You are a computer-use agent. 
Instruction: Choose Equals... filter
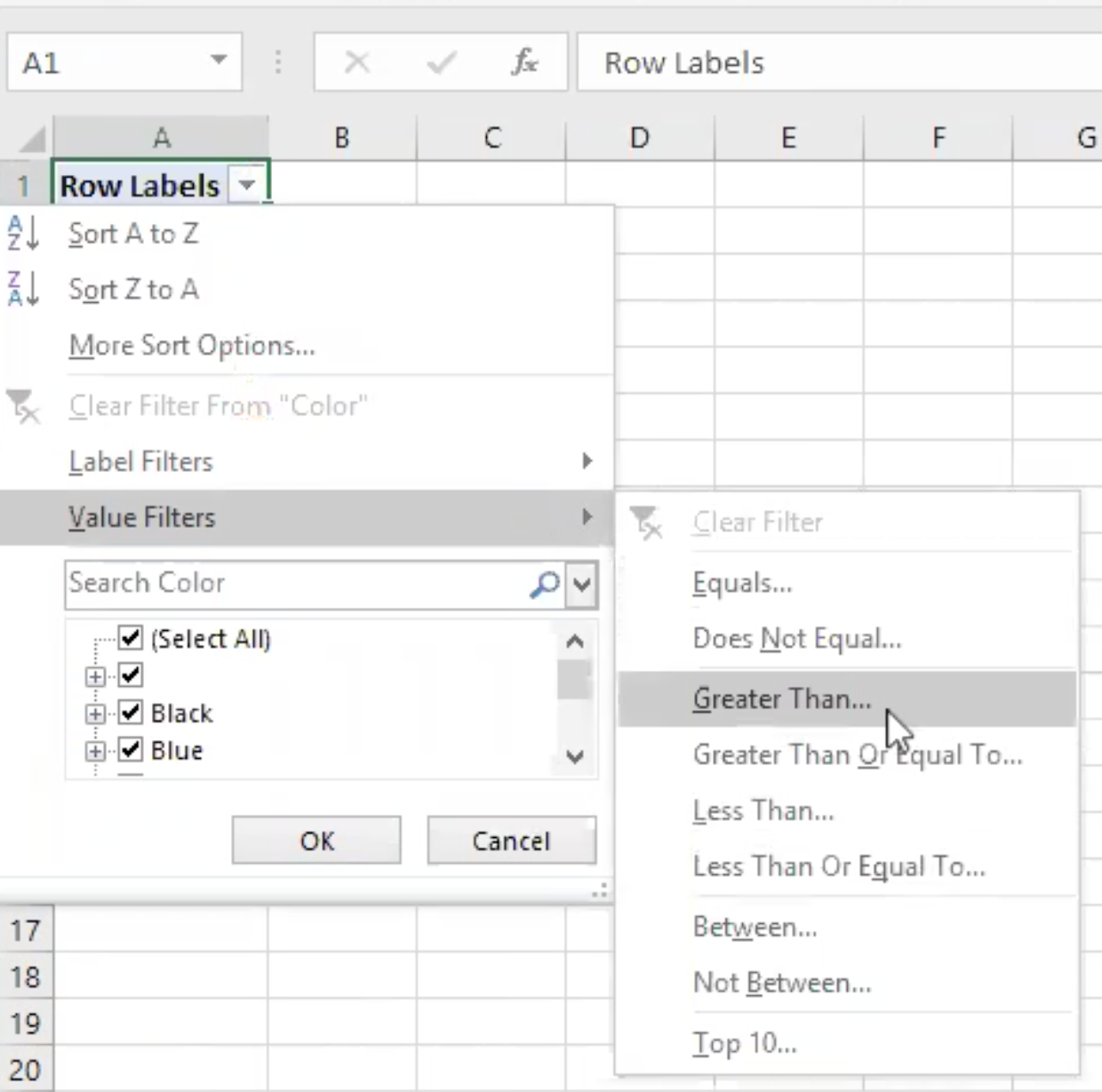pos(847,583)
